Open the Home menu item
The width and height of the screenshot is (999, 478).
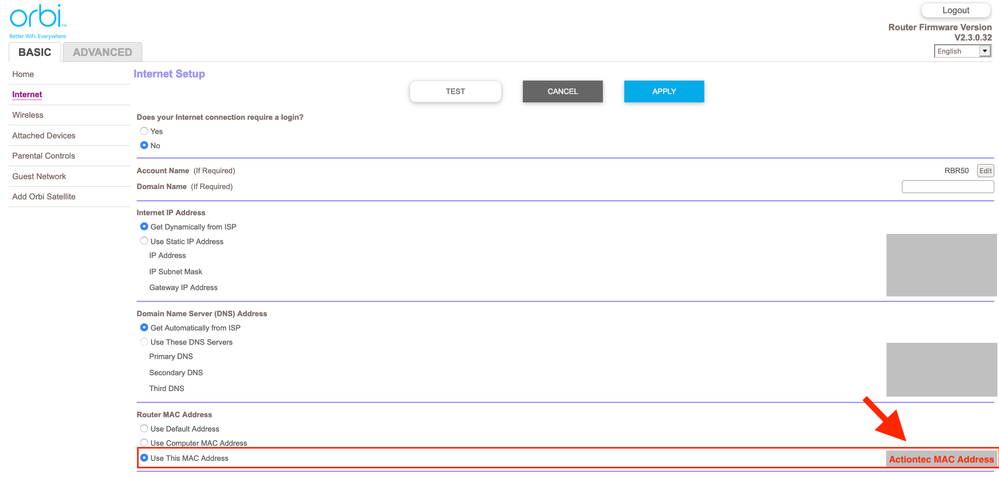(23, 74)
